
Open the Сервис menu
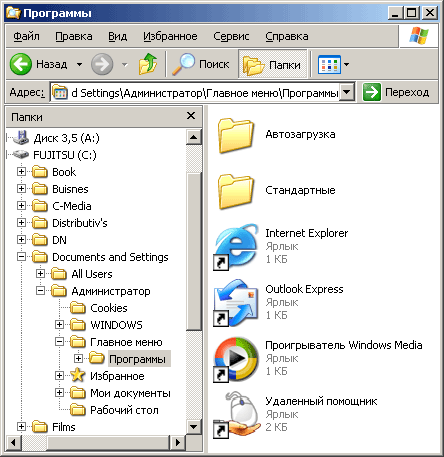click(231, 36)
